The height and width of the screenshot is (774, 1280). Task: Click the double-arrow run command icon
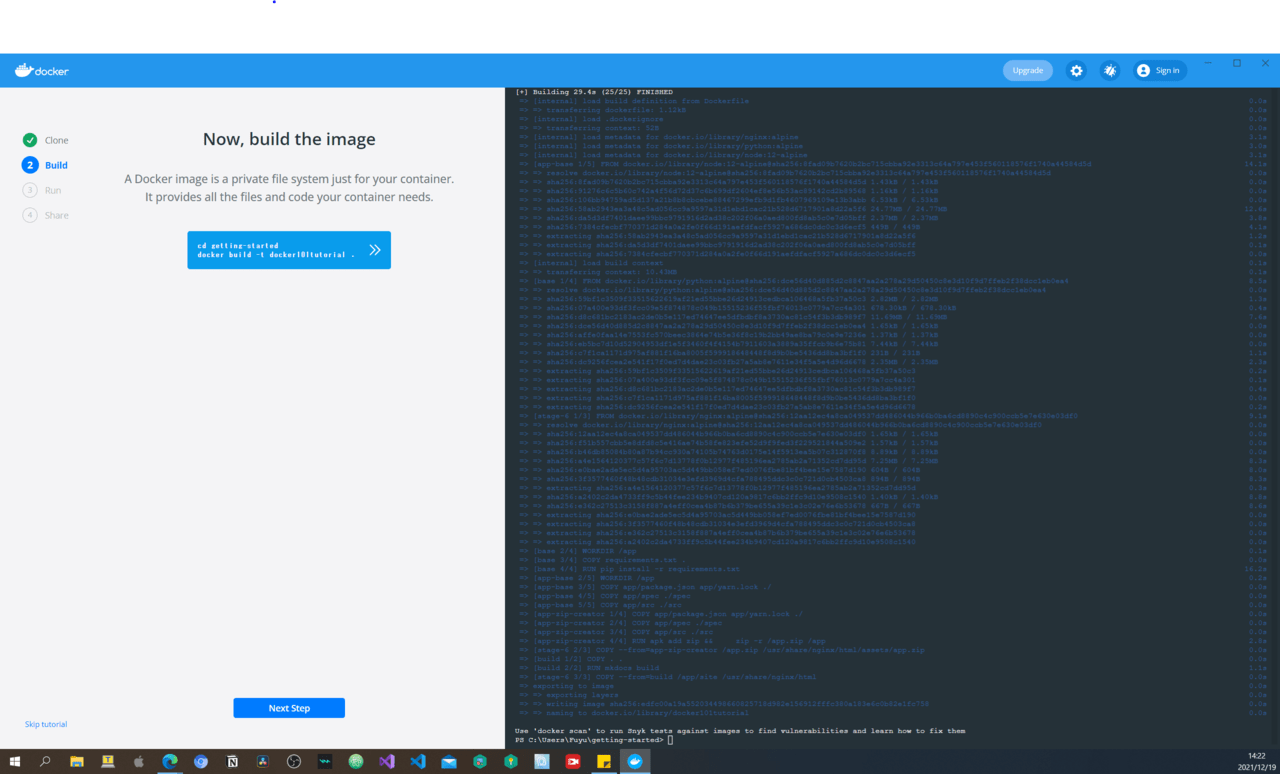(x=375, y=250)
